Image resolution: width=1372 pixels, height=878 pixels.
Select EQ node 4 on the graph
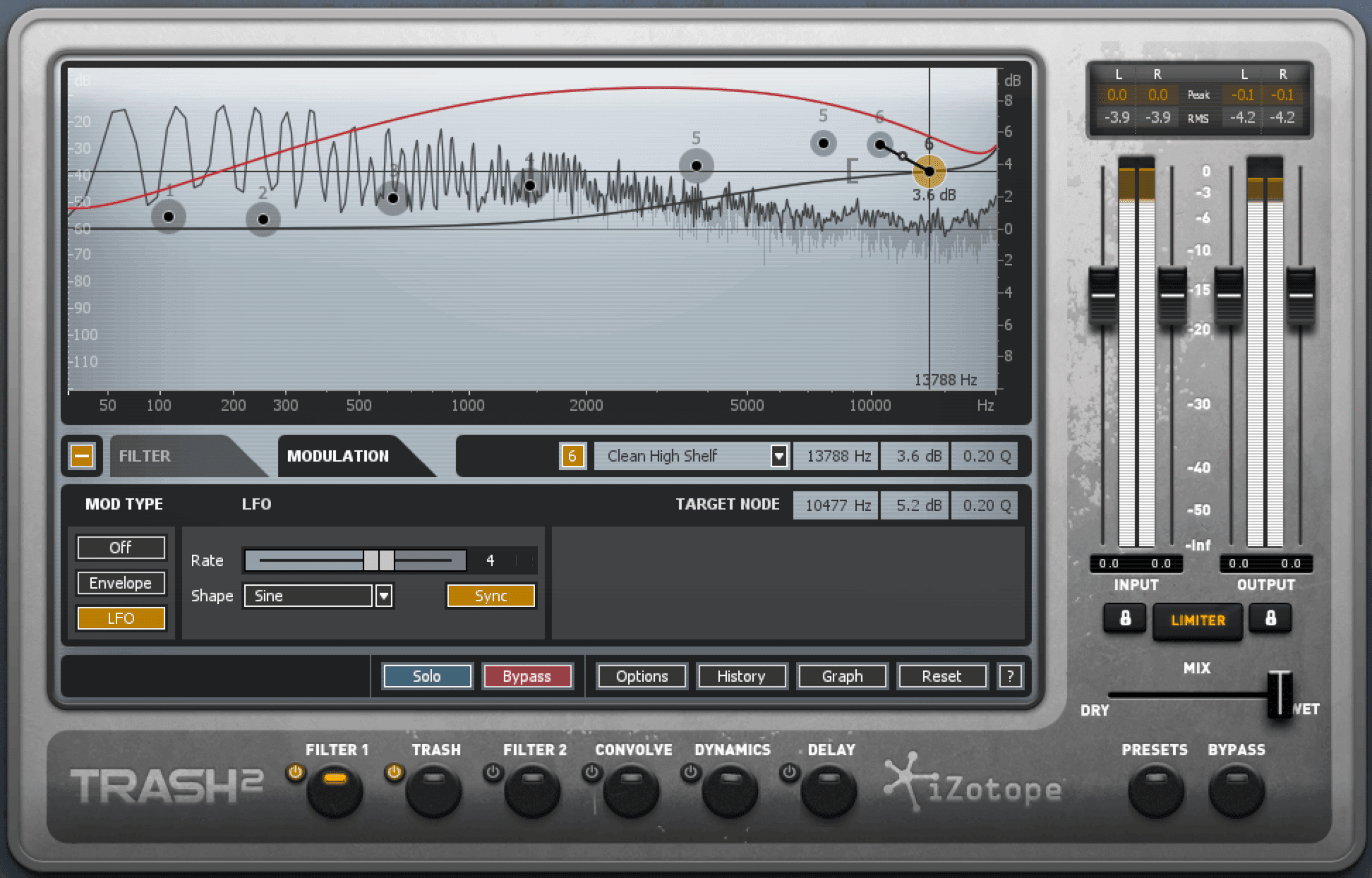coord(530,186)
